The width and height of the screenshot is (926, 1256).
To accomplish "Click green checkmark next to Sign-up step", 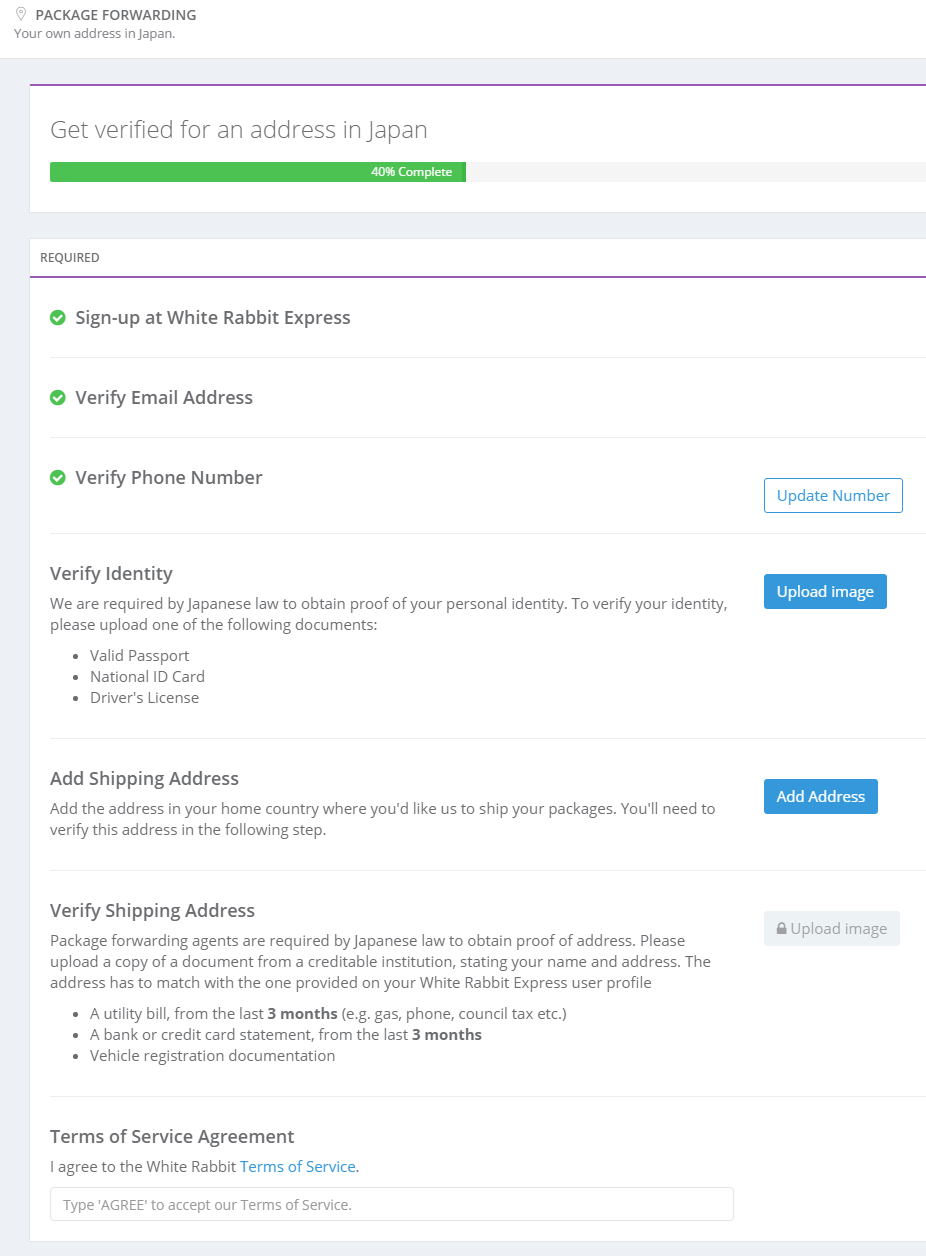I will click(x=58, y=318).
